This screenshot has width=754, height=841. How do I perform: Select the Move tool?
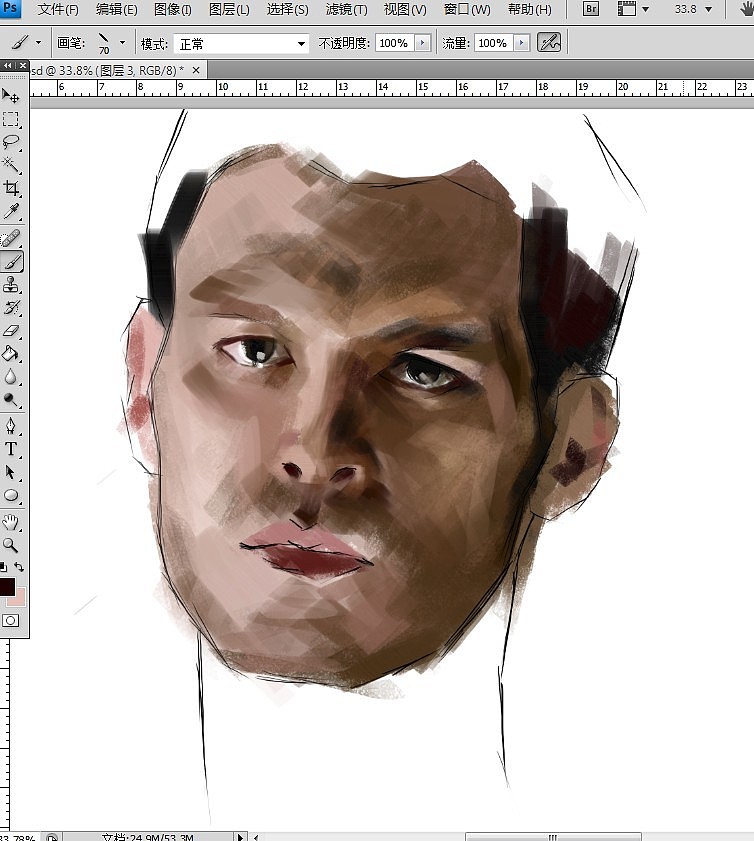(11, 96)
